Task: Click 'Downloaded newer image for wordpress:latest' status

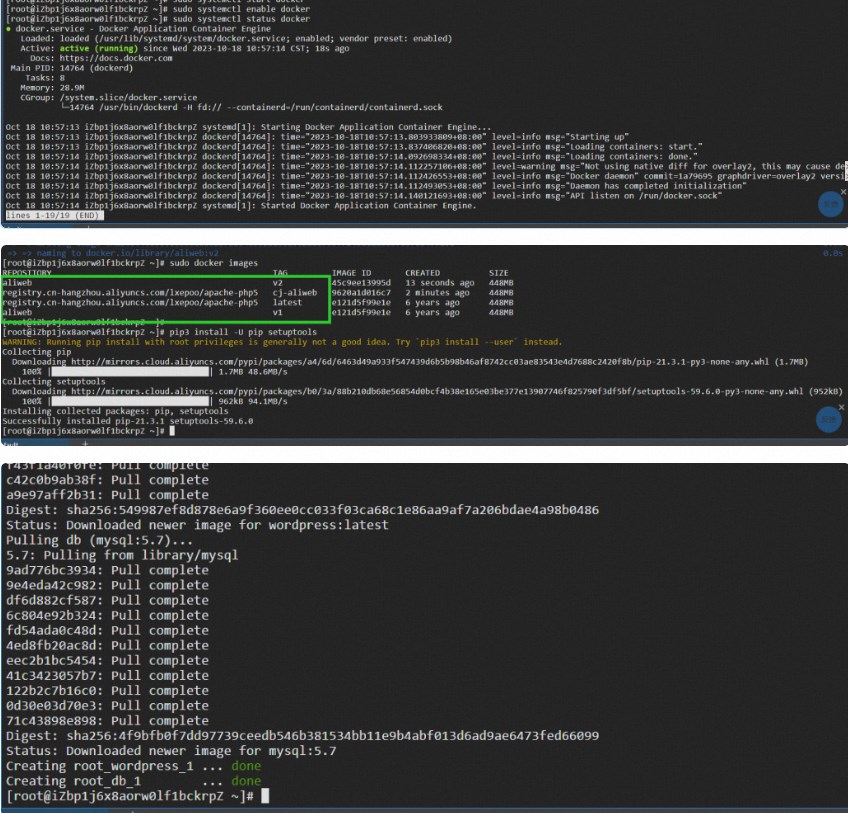Action: click(x=227, y=525)
